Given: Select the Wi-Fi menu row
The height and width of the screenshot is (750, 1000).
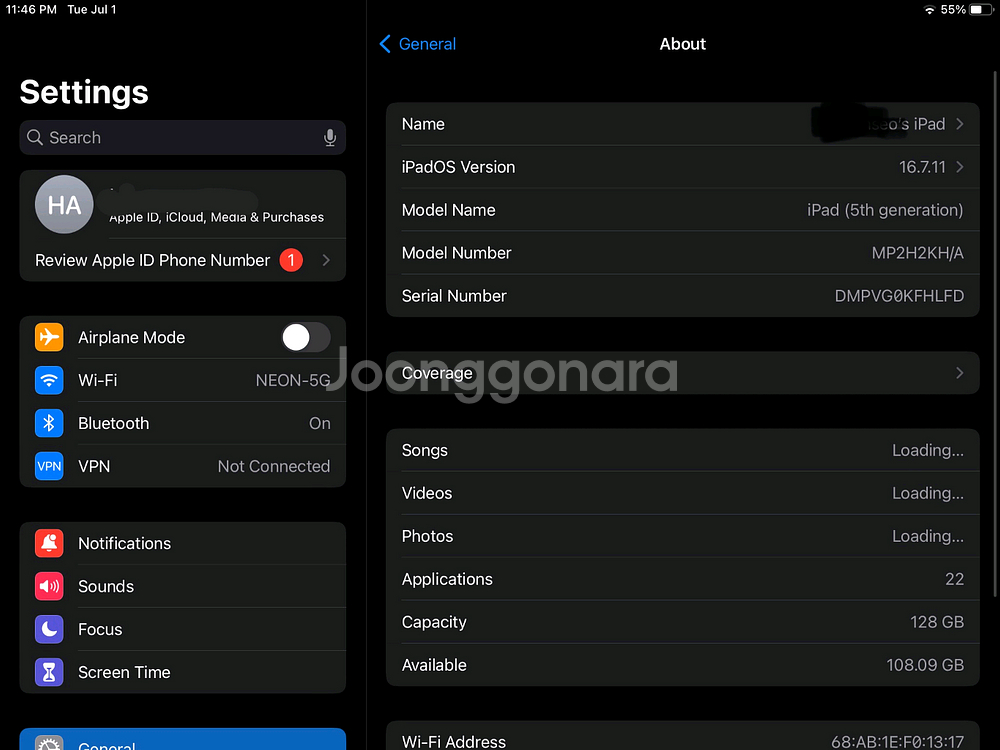Looking at the screenshot, I should (183, 380).
